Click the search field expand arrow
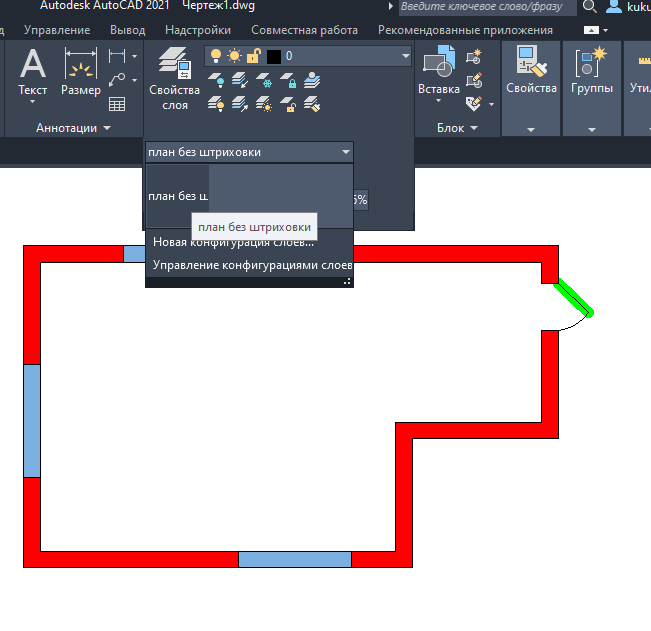 pos(391,6)
